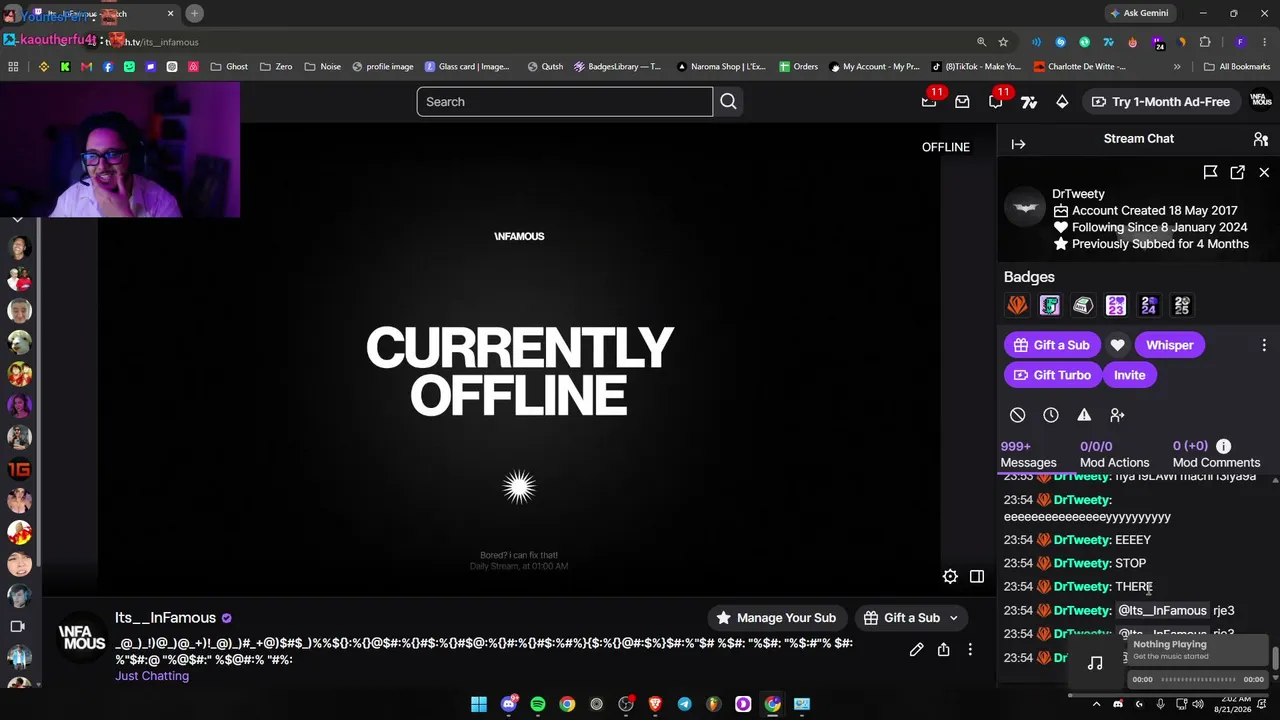Click the media widget playback progress bar
The image size is (1280, 720).
(x=1198, y=680)
